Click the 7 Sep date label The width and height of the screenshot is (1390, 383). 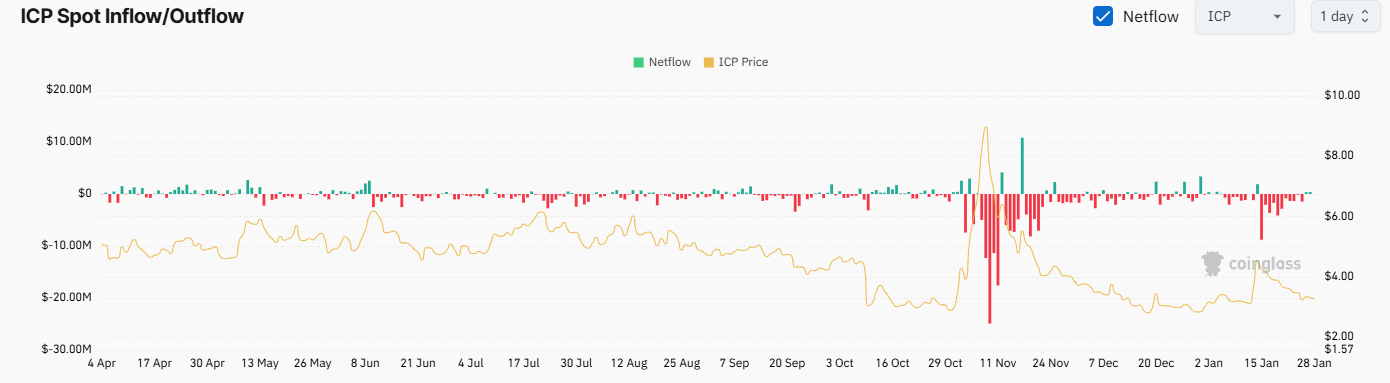tap(734, 363)
